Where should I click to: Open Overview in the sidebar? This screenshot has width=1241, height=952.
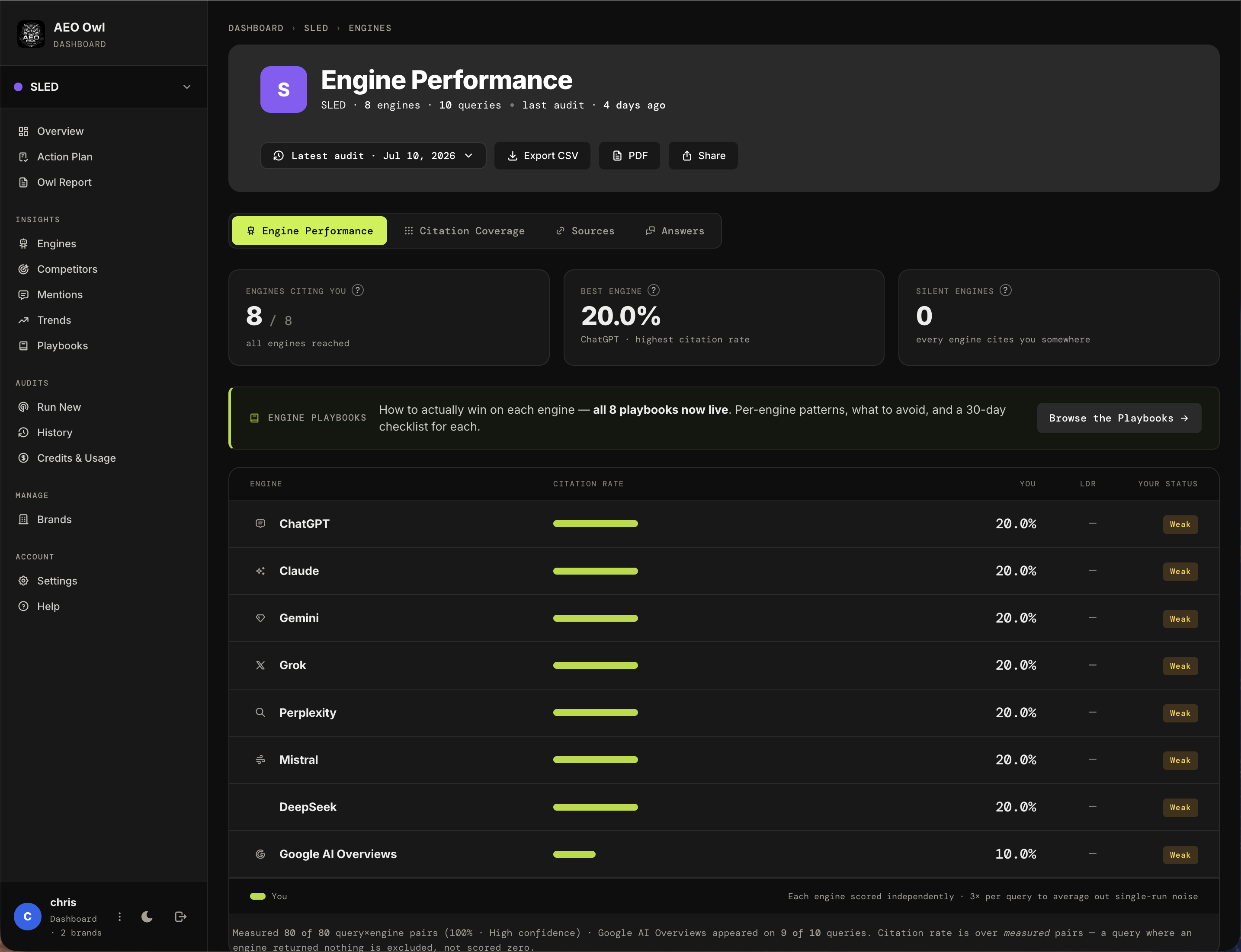coord(60,131)
